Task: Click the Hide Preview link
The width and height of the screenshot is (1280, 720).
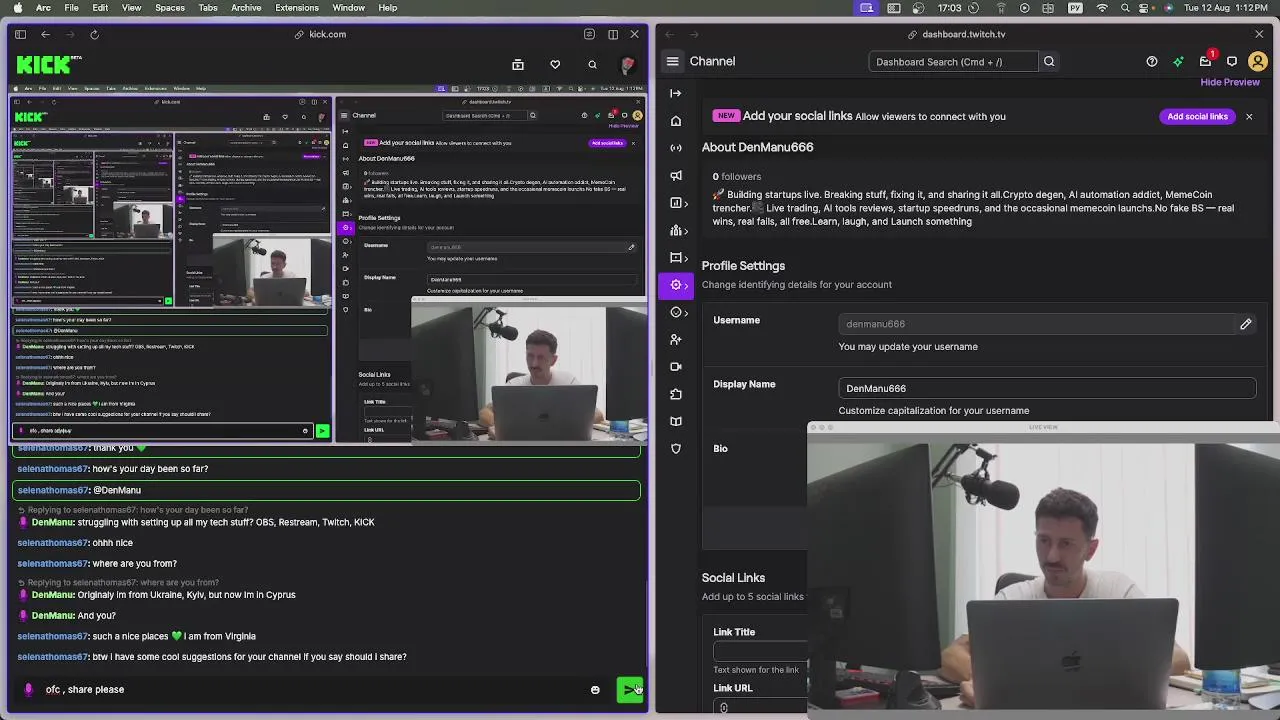Action: tap(1230, 82)
